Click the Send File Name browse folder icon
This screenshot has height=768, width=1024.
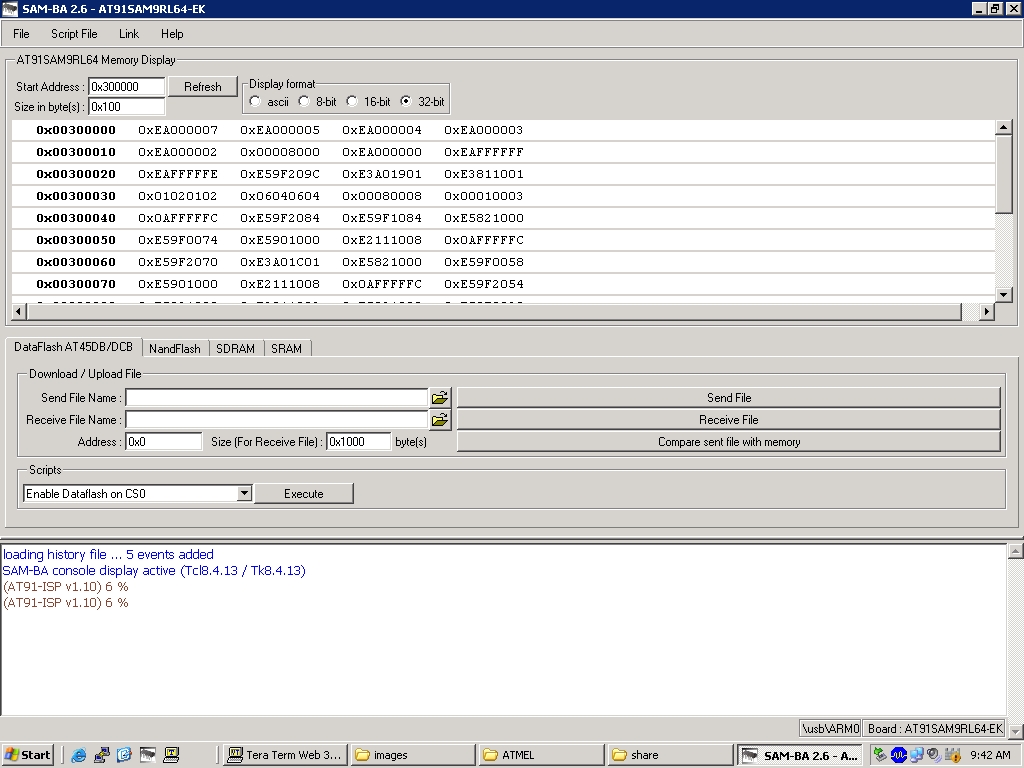click(439, 398)
